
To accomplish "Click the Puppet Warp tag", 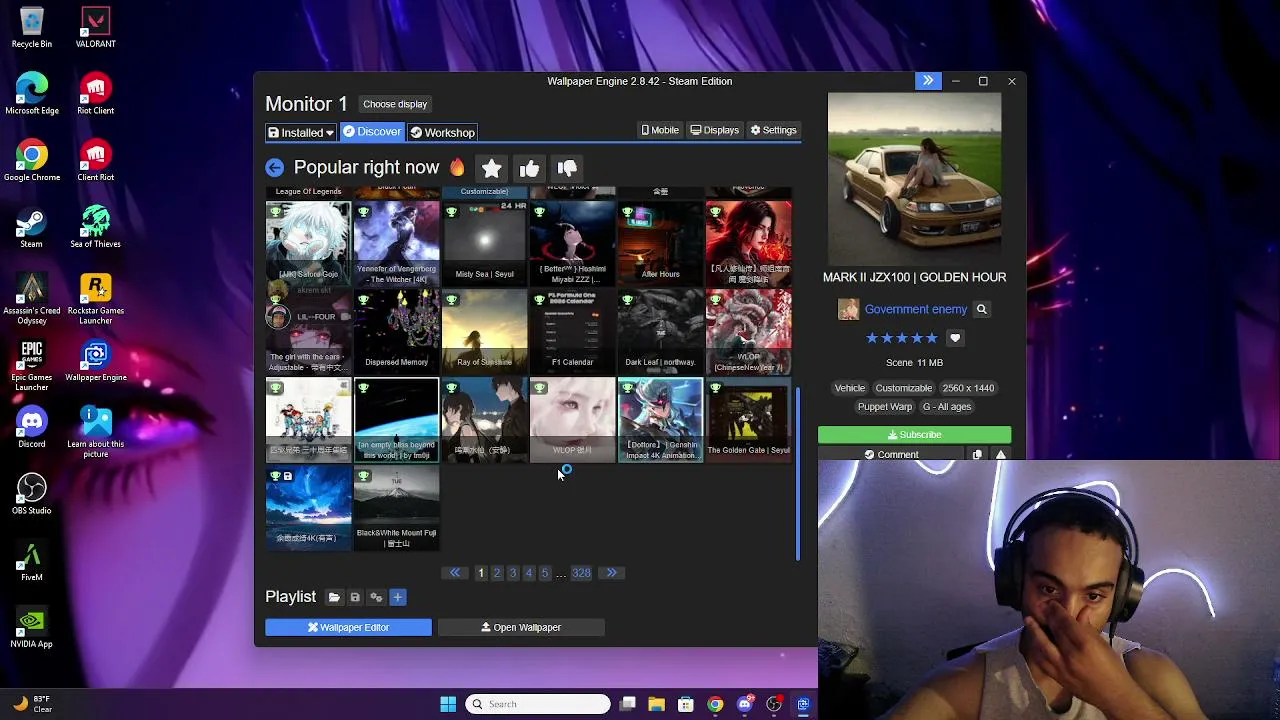I will tap(885, 407).
